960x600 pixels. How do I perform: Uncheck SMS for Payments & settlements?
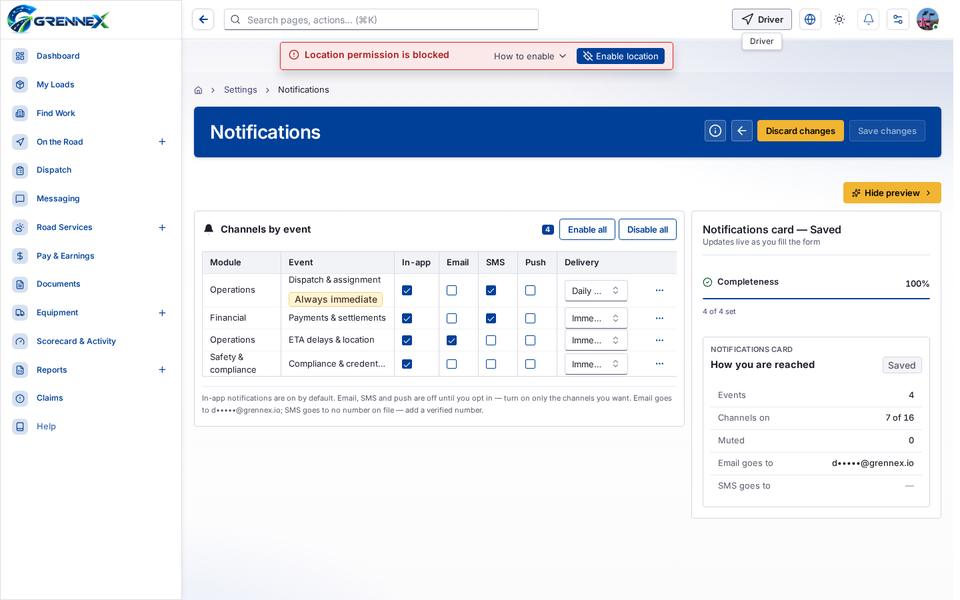coord(491,318)
